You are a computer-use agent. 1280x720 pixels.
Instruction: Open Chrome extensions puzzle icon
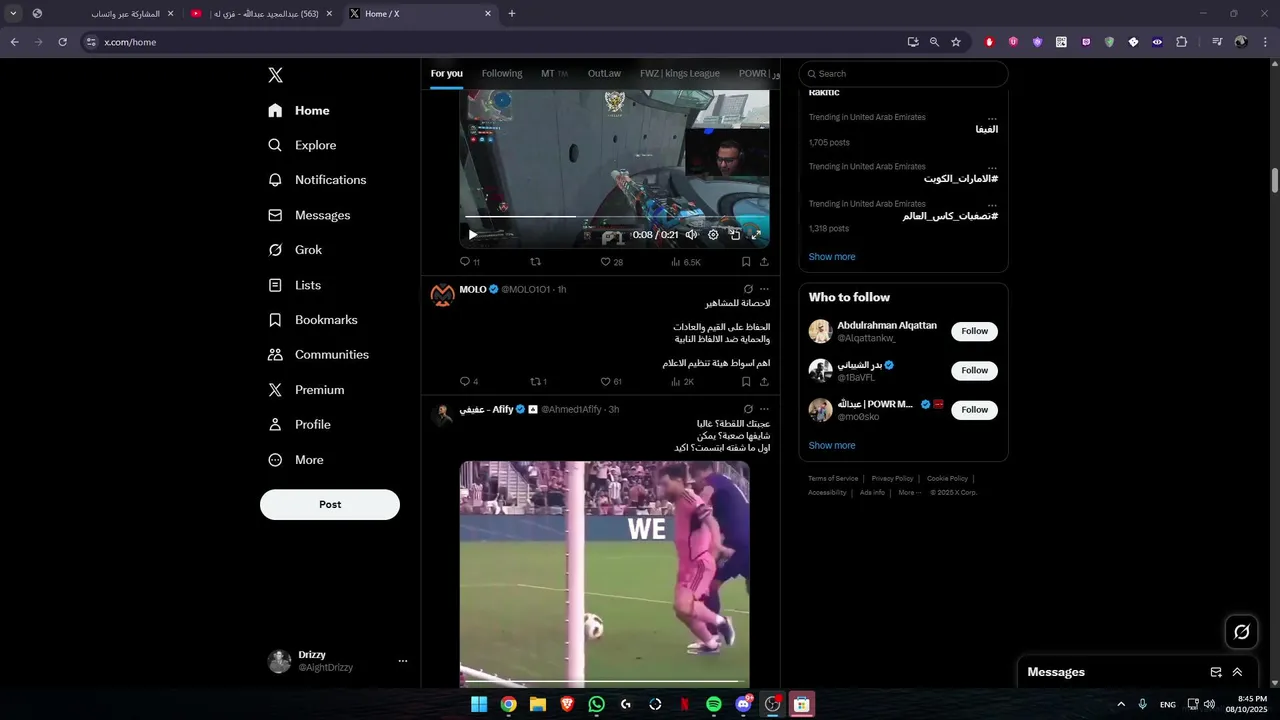click(x=1181, y=42)
